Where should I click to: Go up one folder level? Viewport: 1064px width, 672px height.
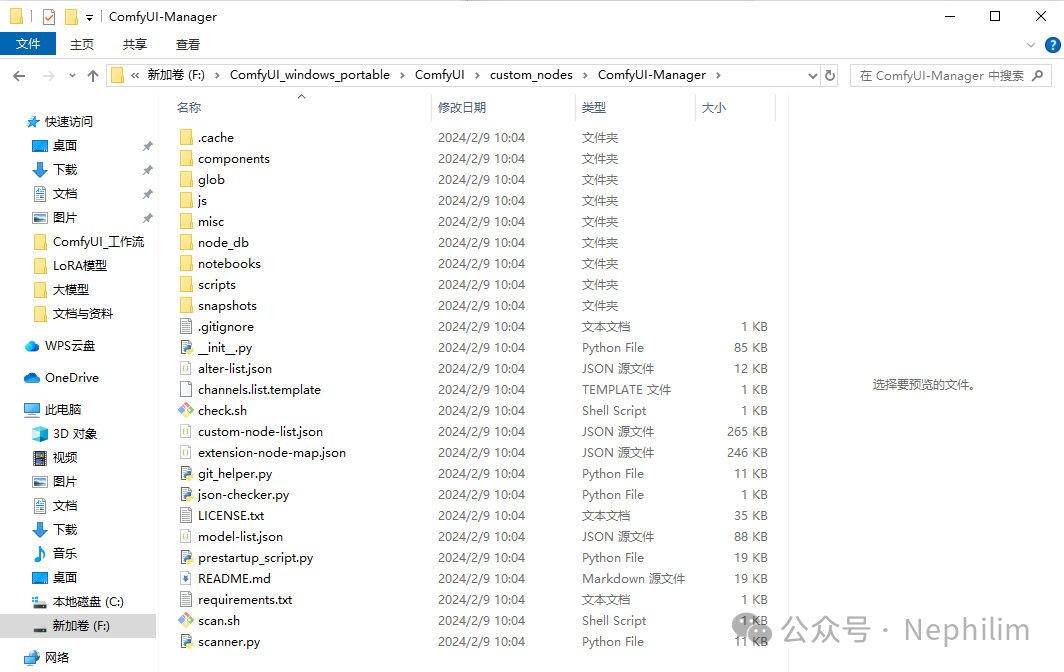93,75
